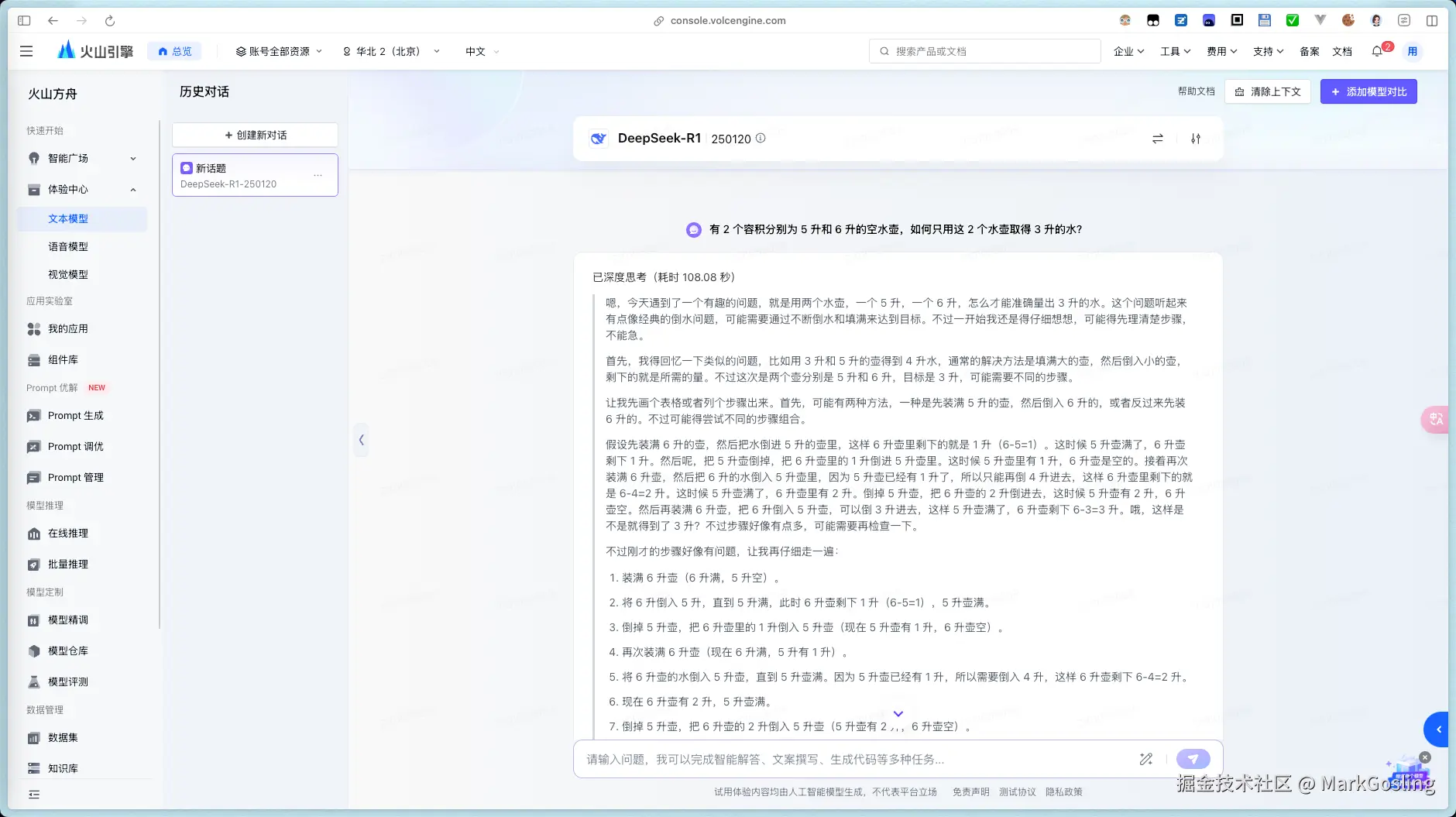Click the 添加模型对比 button
This screenshot has height=817, width=1456.
coord(1368,91)
